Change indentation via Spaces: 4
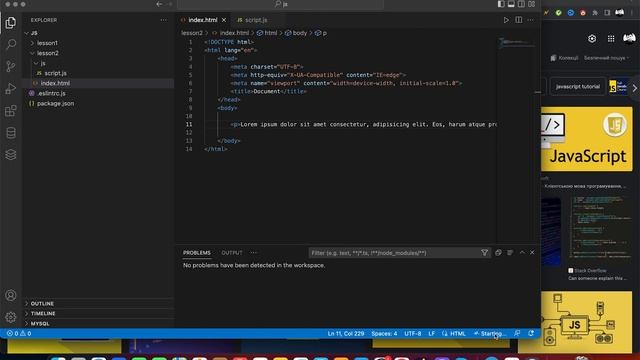 click(384, 333)
